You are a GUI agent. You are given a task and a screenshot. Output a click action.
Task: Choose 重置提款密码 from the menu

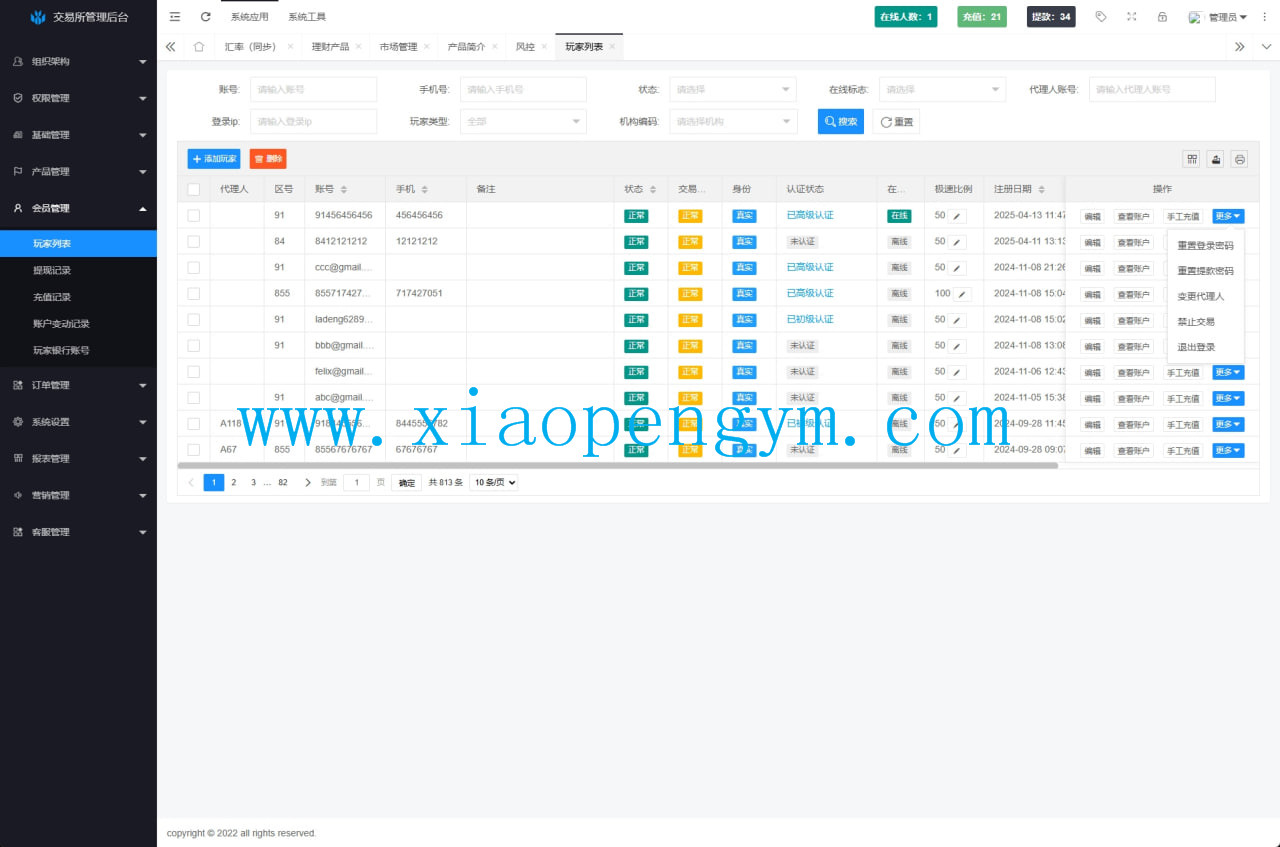point(1205,271)
